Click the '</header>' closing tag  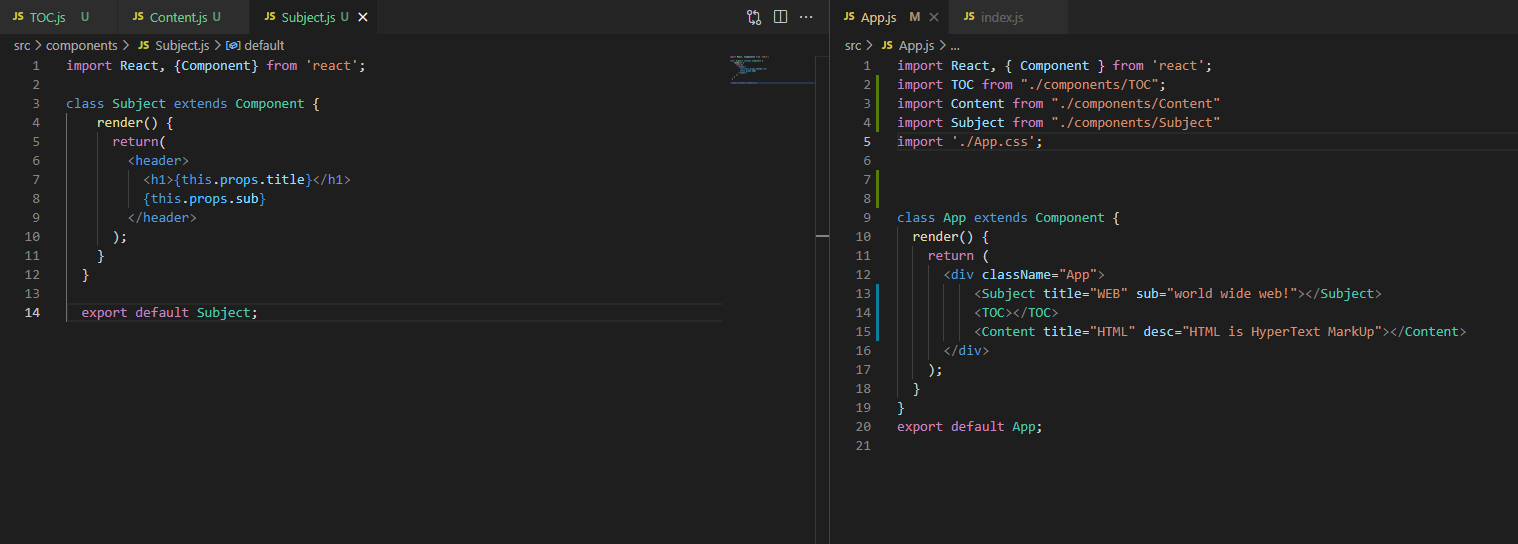click(162, 217)
